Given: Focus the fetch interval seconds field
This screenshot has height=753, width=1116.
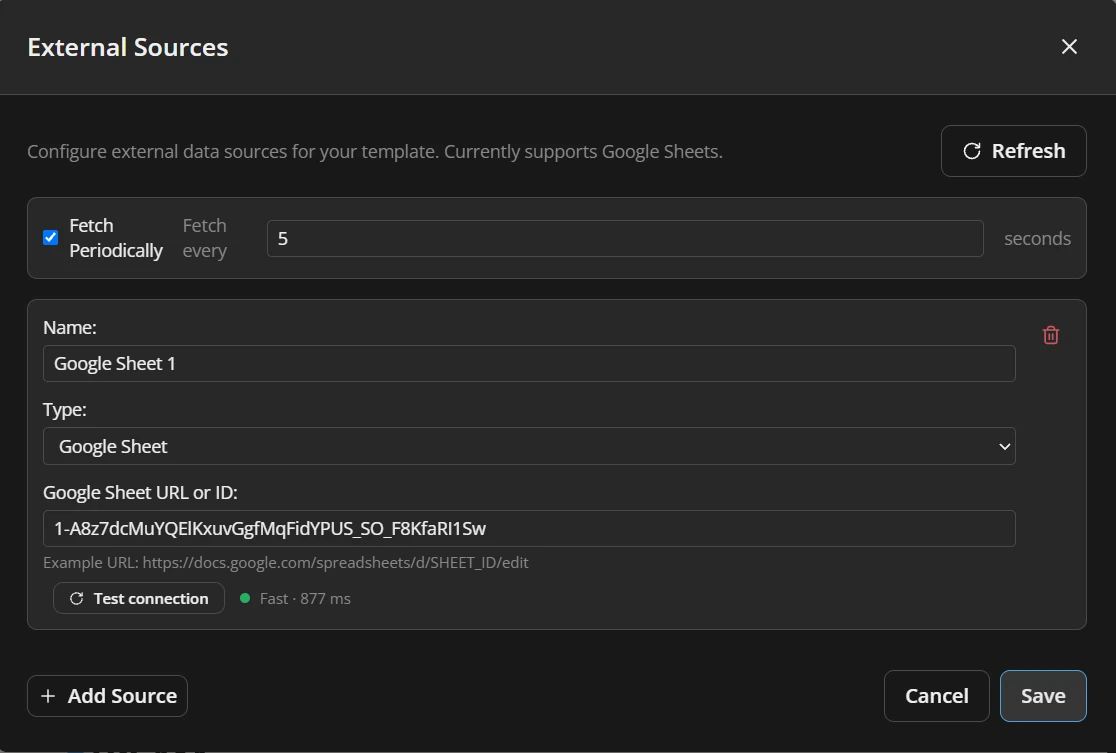Looking at the screenshot, I should point(625,238).
